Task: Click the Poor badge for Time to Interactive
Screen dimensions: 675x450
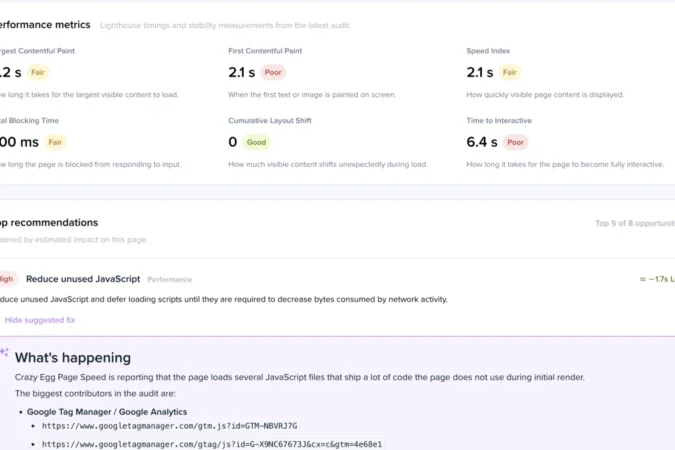Action: [515, 142]
